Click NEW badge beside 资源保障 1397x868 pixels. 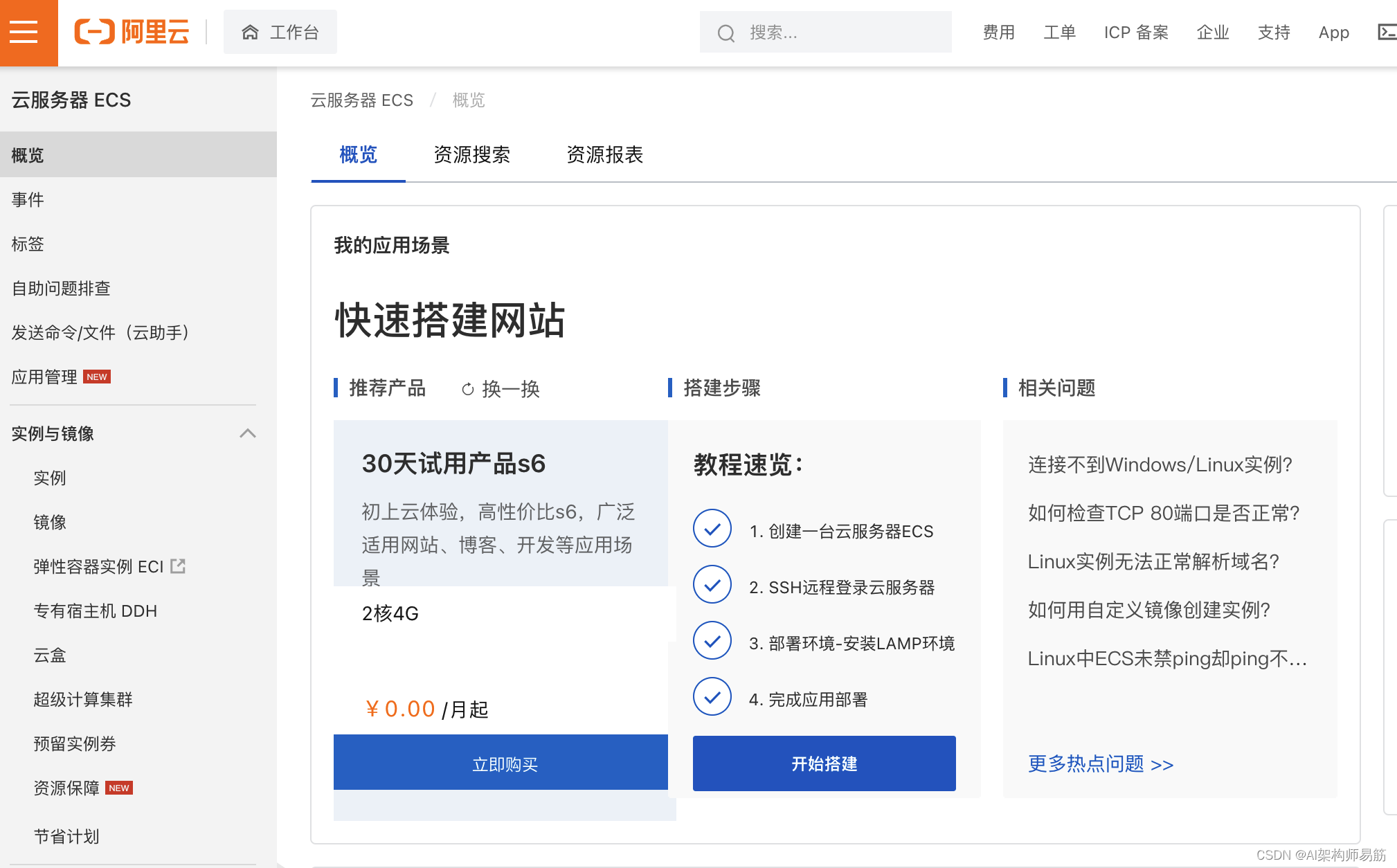click(119, 788)
